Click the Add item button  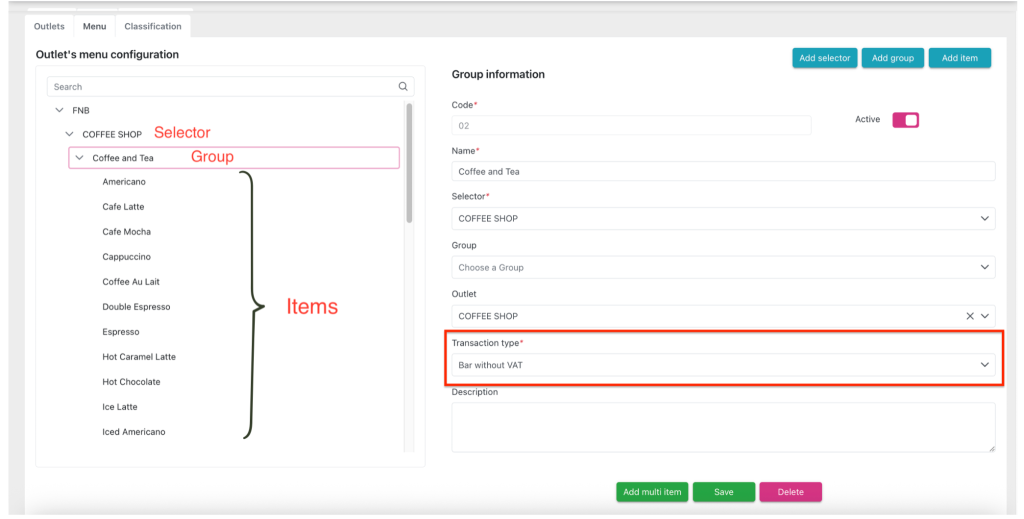pyautogui.click(x=959, y=58)
